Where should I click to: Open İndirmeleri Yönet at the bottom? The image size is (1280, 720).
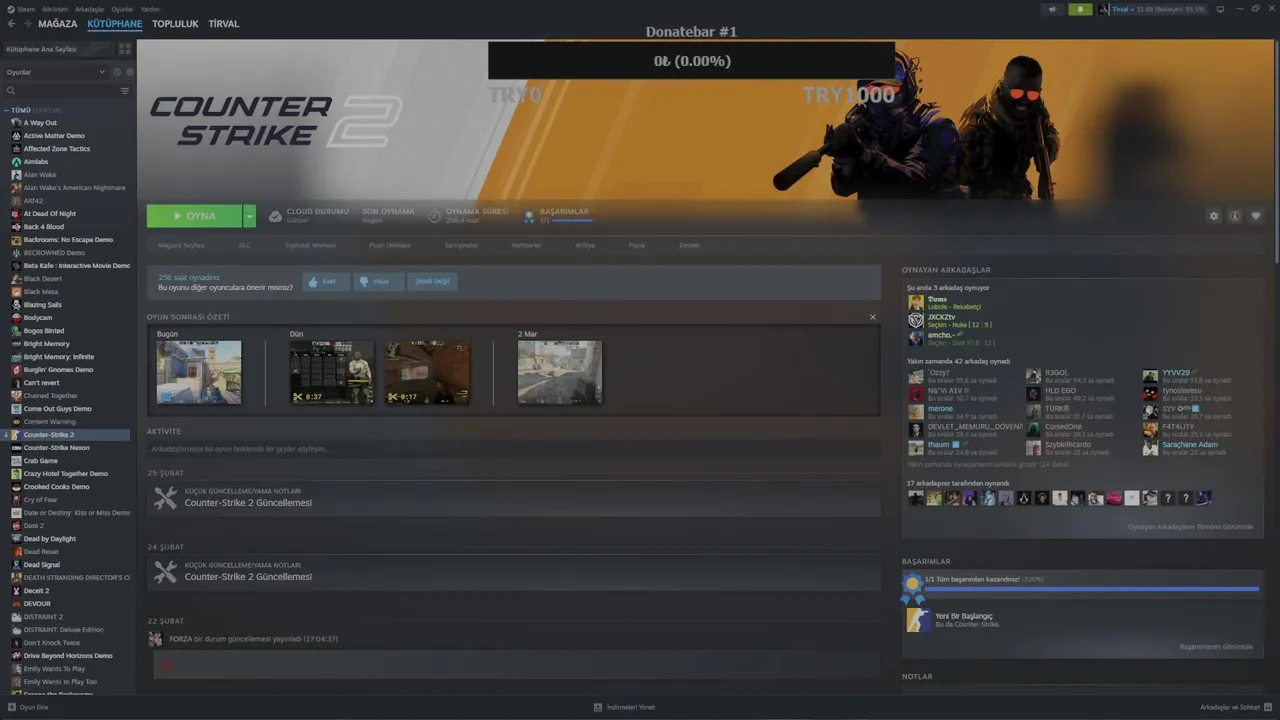click(625, 707)
